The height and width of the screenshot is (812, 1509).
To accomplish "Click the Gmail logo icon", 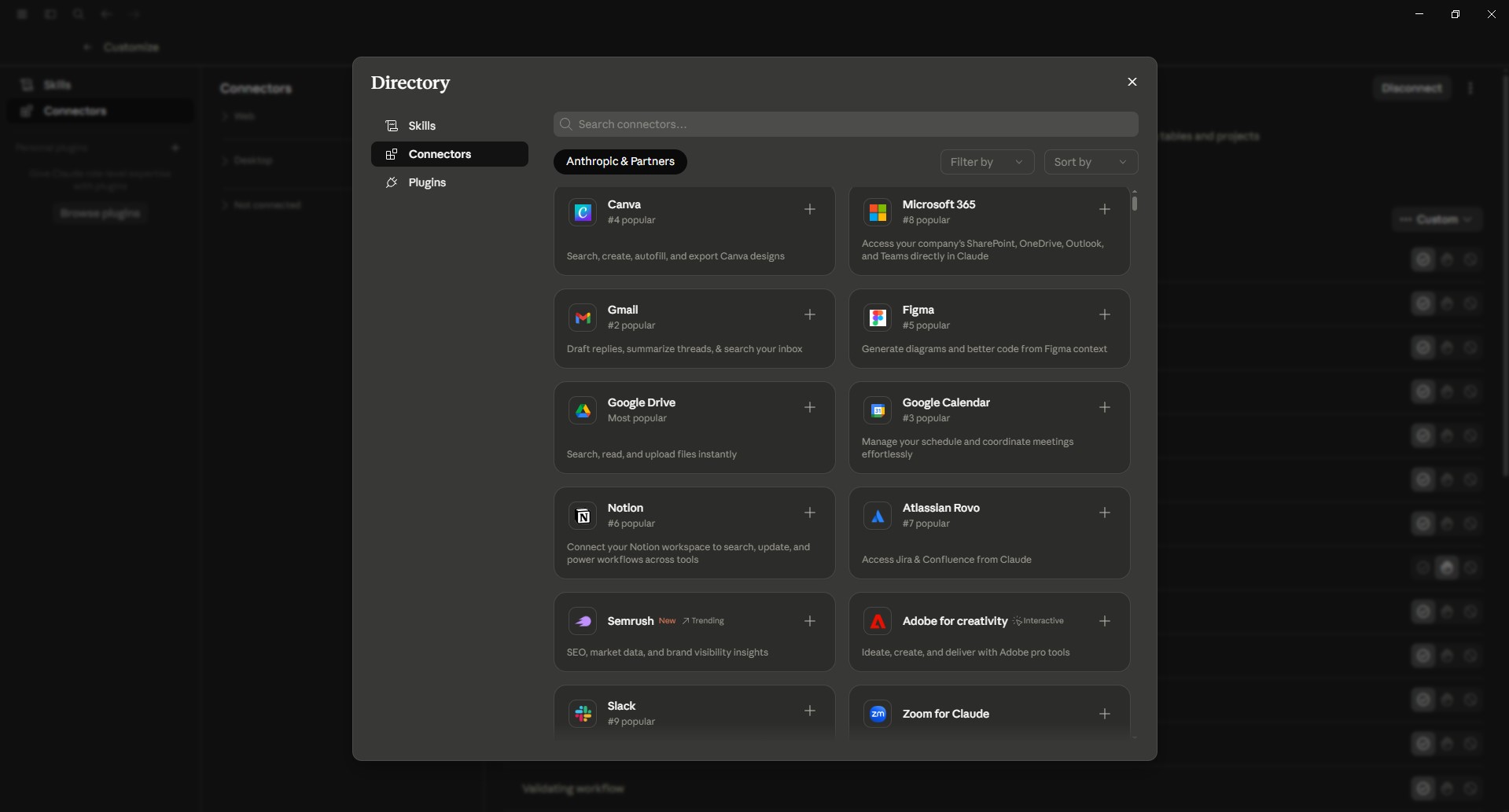I will [x=583, y=318].
